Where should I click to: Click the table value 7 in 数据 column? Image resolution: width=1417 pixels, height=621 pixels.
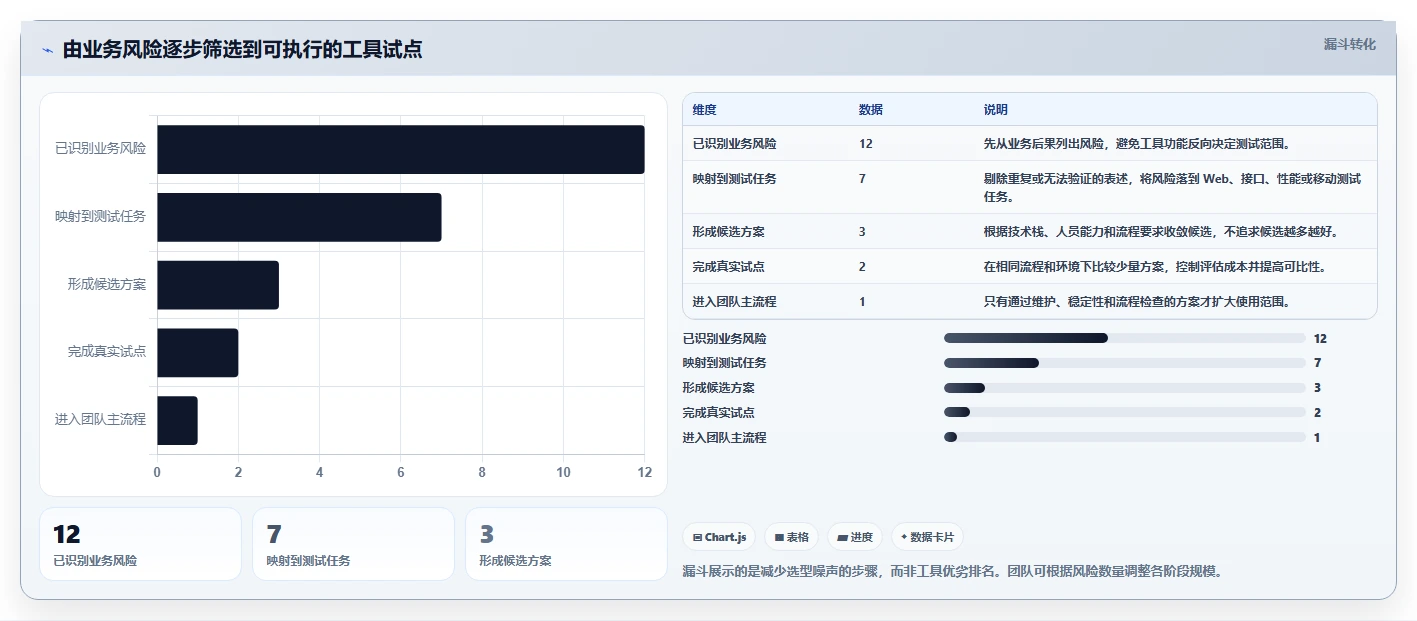point(863,179)
